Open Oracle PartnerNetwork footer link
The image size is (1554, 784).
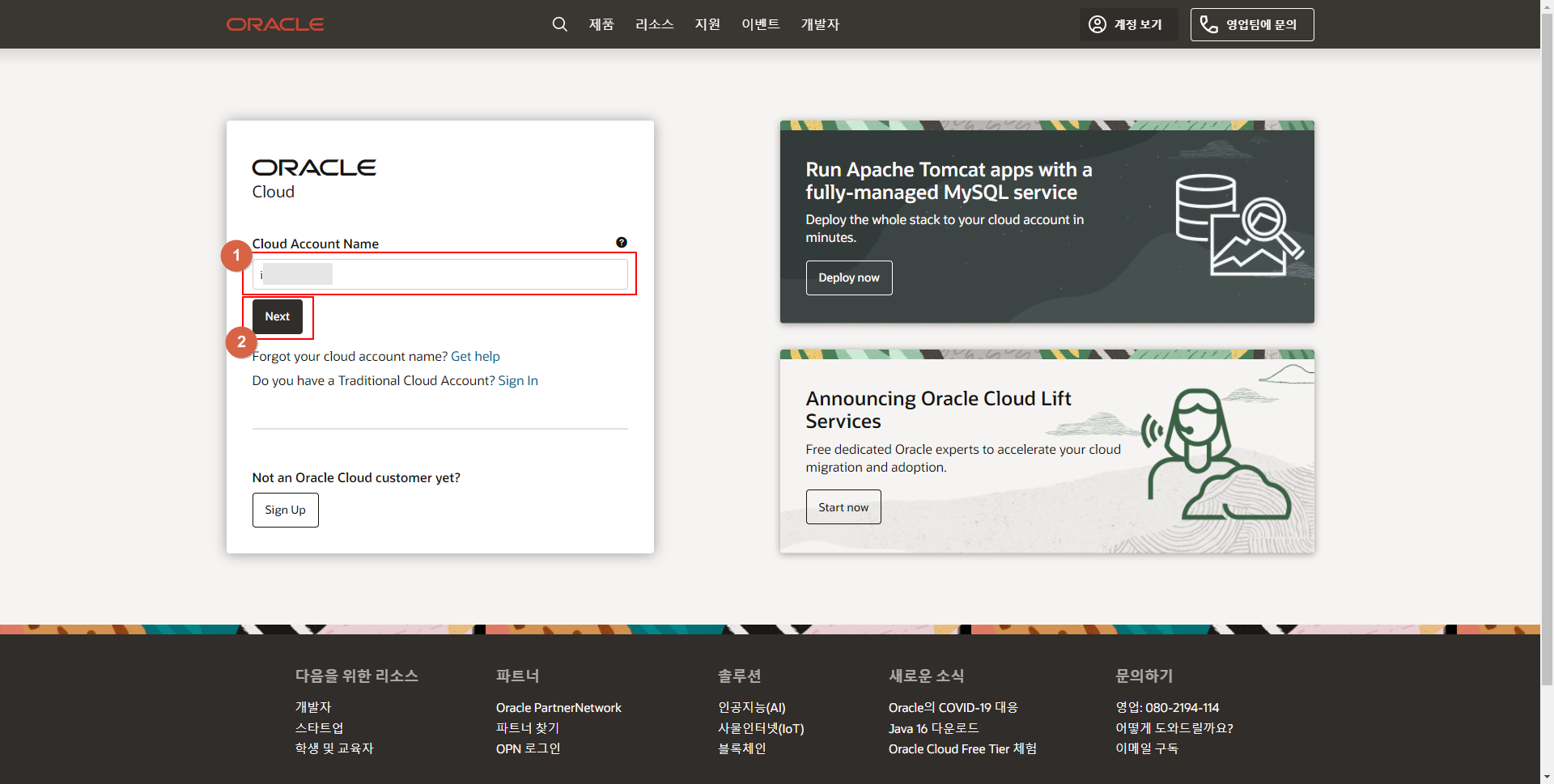[x=558, y=707]
